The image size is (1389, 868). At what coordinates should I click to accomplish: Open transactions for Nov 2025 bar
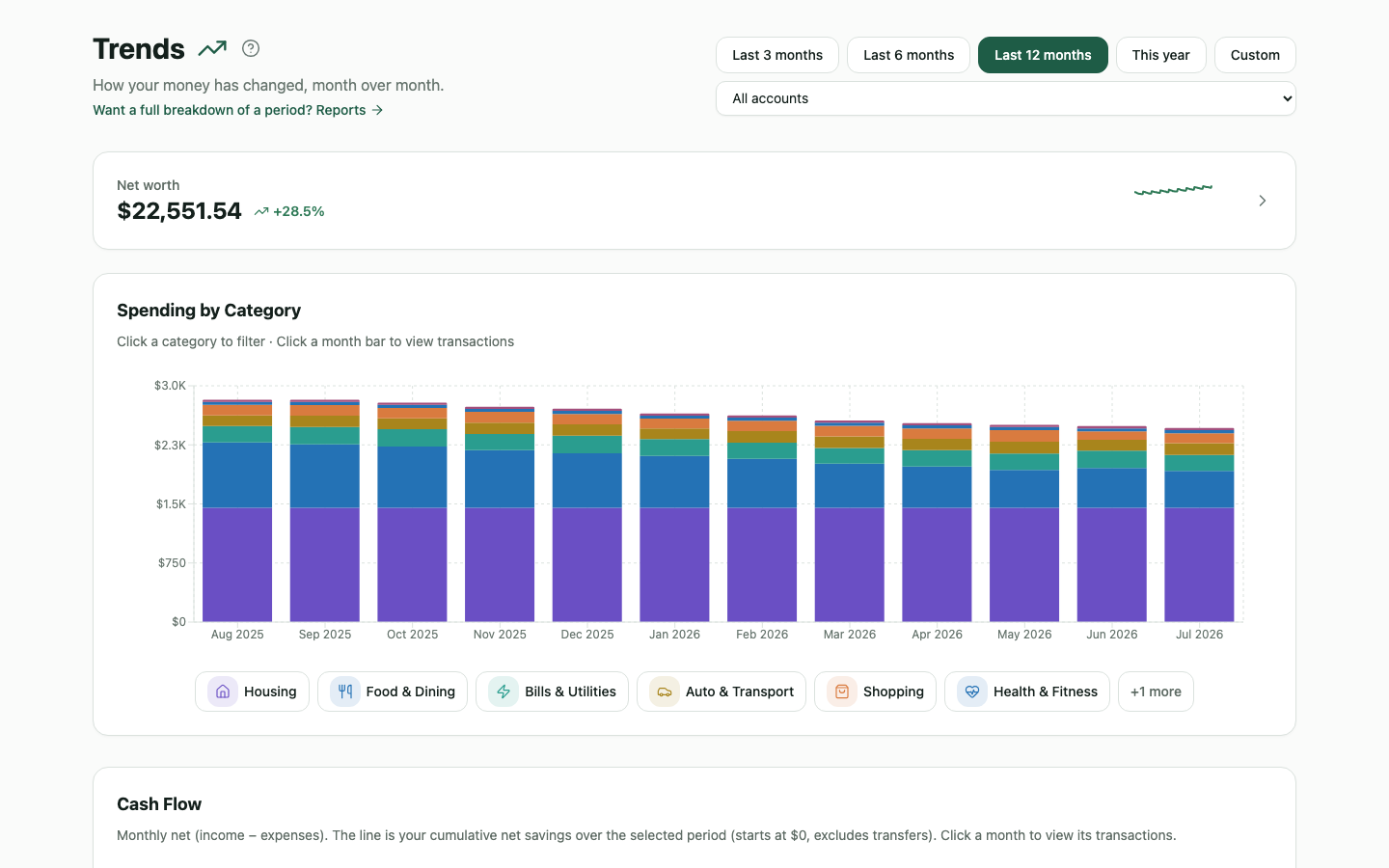click(500, 515)
